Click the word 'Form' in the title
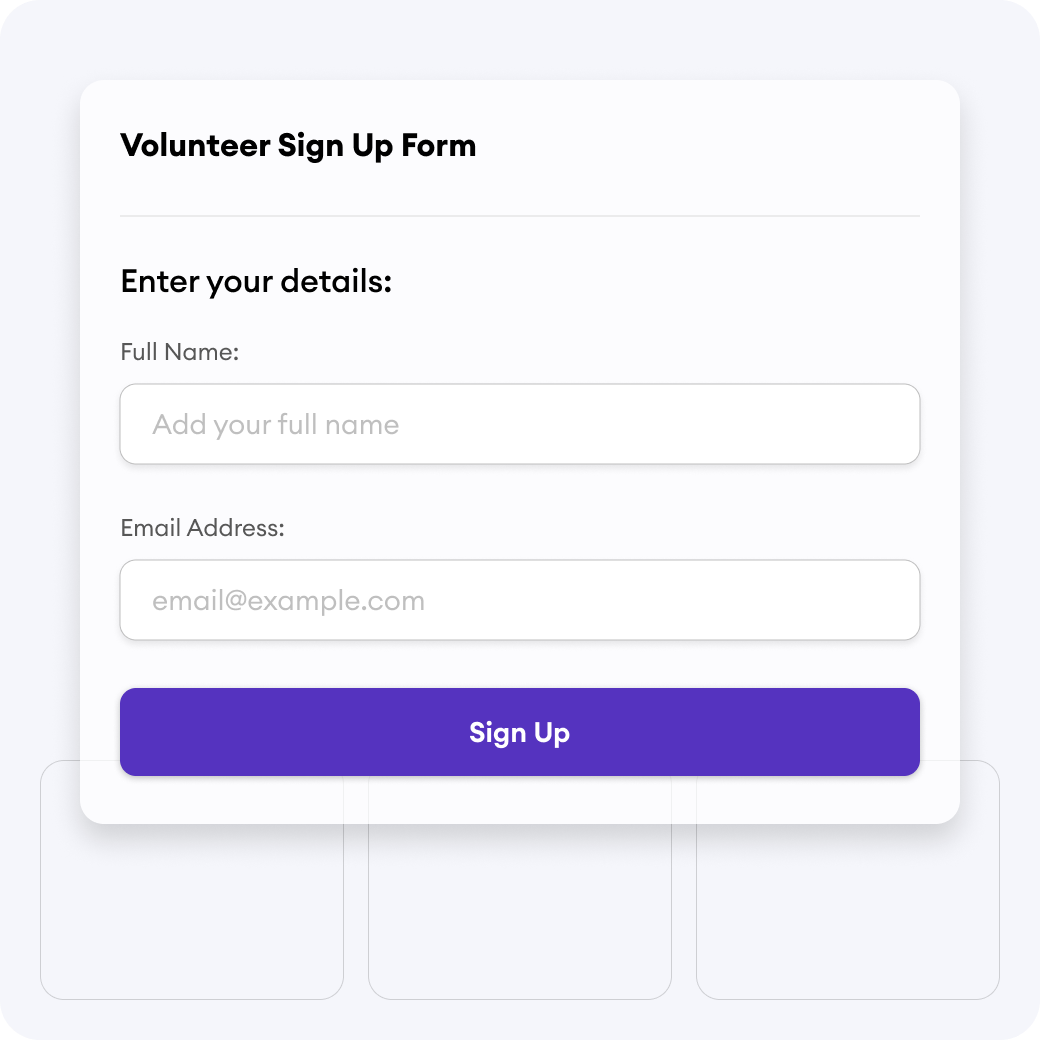This screenshot has width=1040, height=1040. point(438,145)
